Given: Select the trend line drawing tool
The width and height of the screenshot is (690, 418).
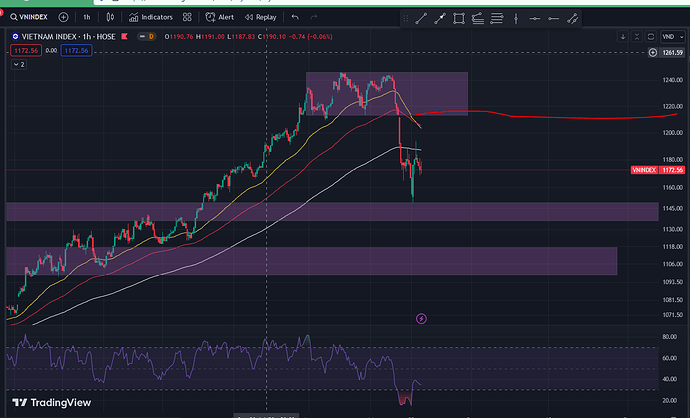Looking at the screenshot, I should pyautogui.click(x=420, y=17).
